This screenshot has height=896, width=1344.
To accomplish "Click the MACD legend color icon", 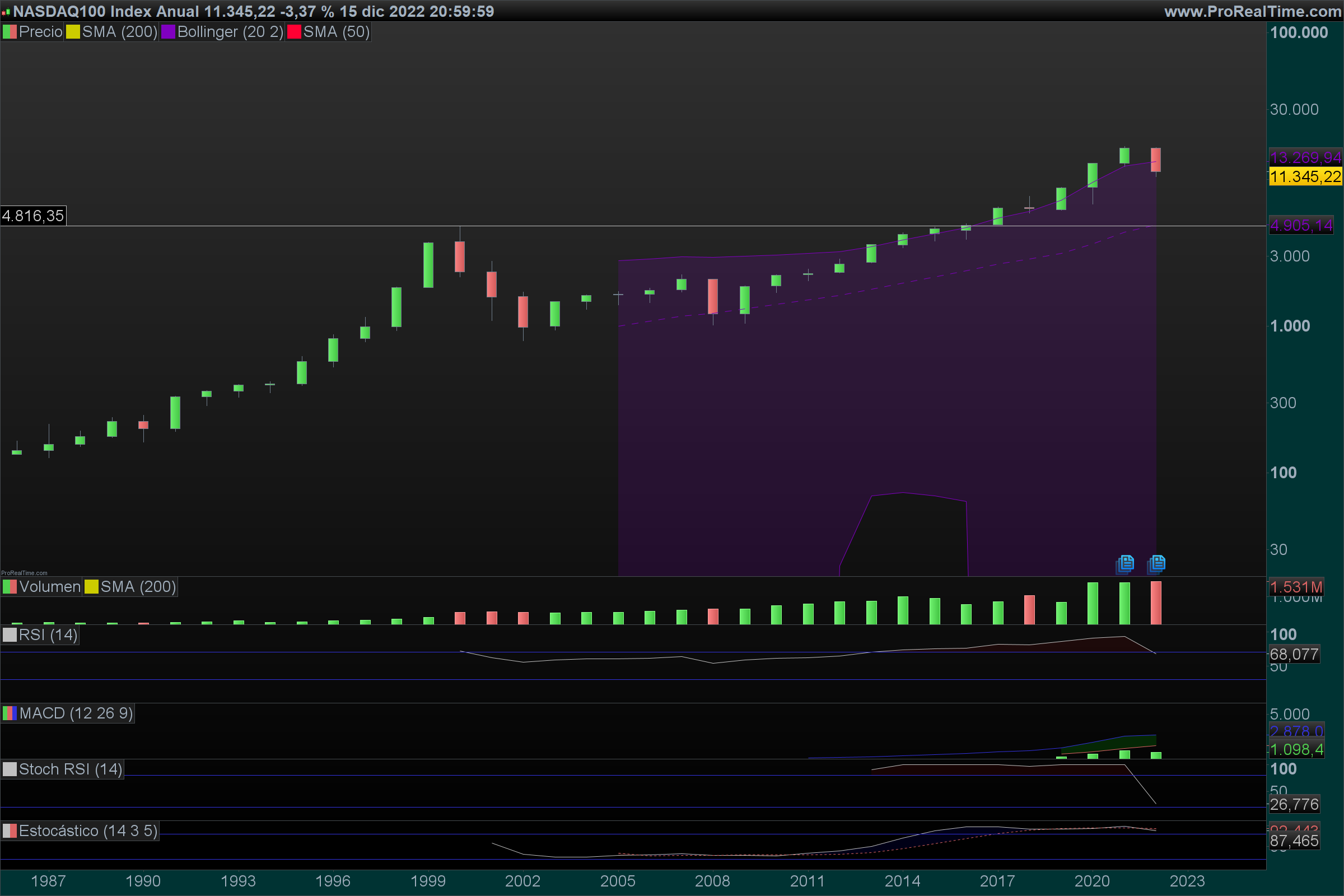I will pos(10,713).
